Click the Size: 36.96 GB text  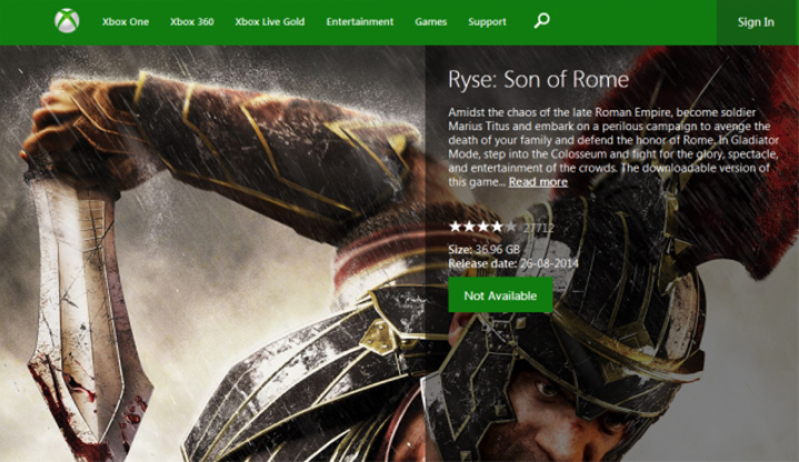484,249
